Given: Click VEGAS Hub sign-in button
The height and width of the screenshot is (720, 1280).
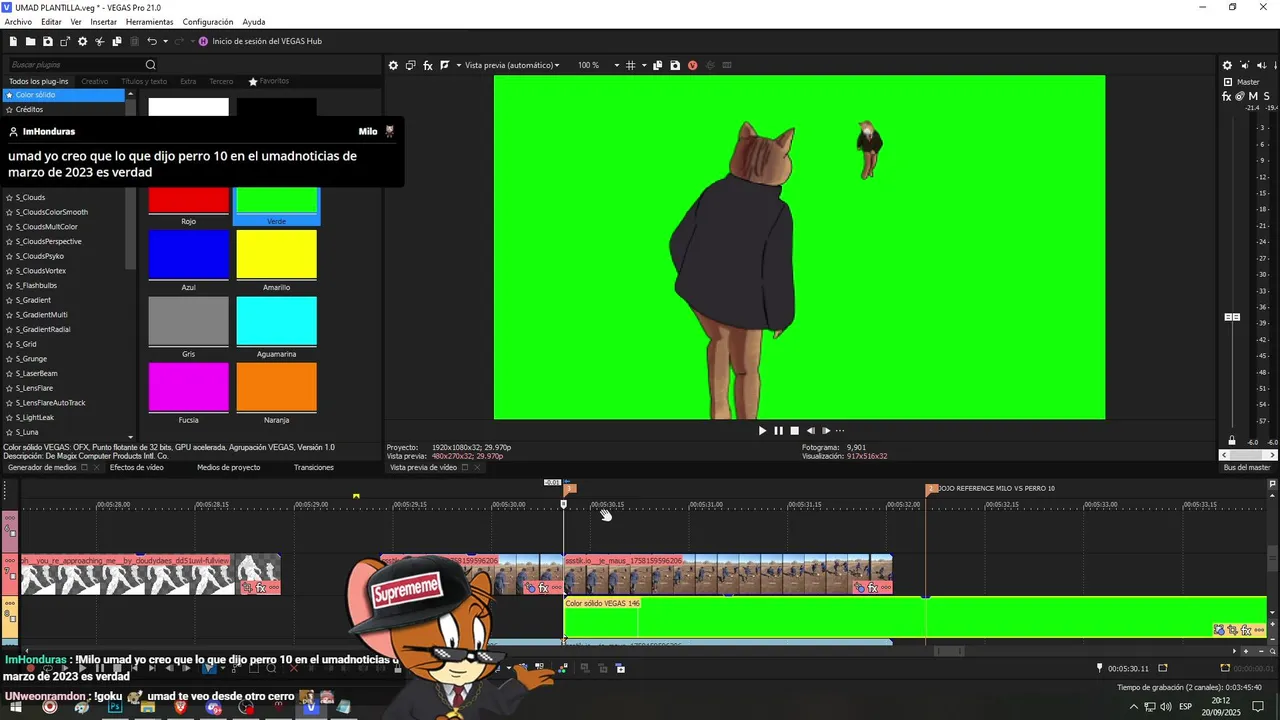Looking at the screenshot, I should pyautogui.click(x=260, y=41).
